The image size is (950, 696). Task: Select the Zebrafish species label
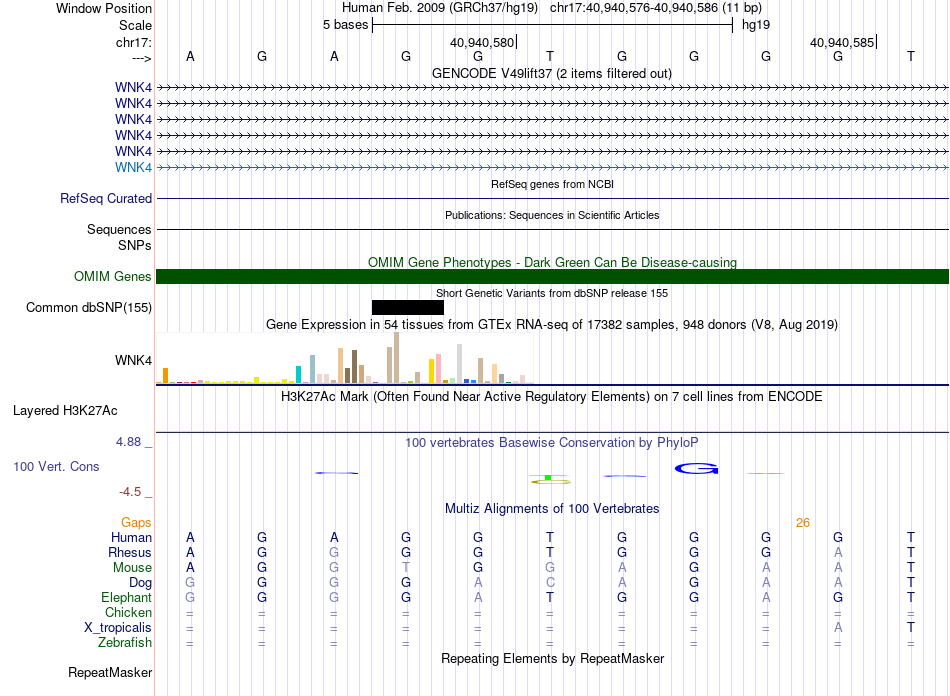[125, 642]
